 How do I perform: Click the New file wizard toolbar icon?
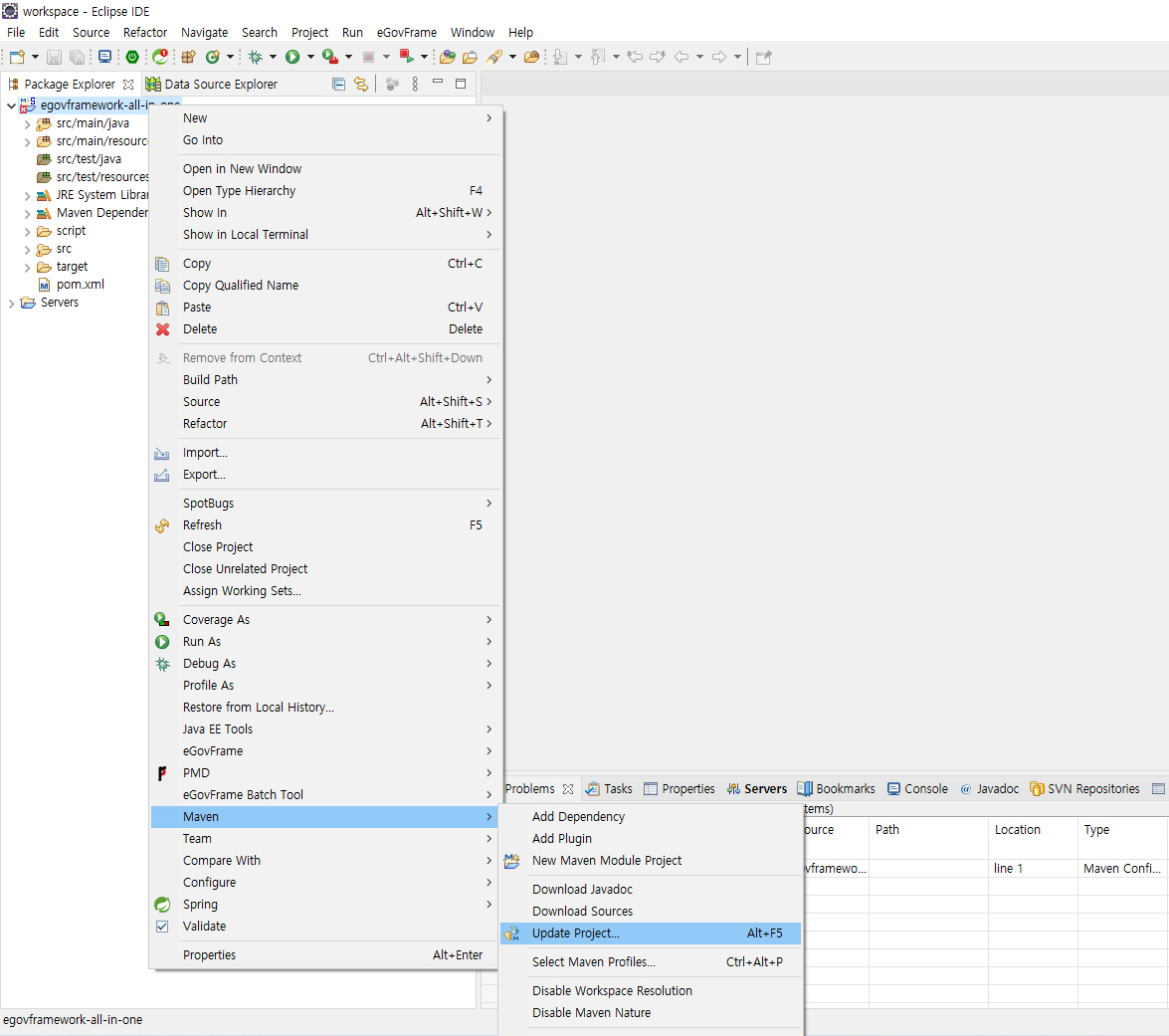(x=17, y=57)
